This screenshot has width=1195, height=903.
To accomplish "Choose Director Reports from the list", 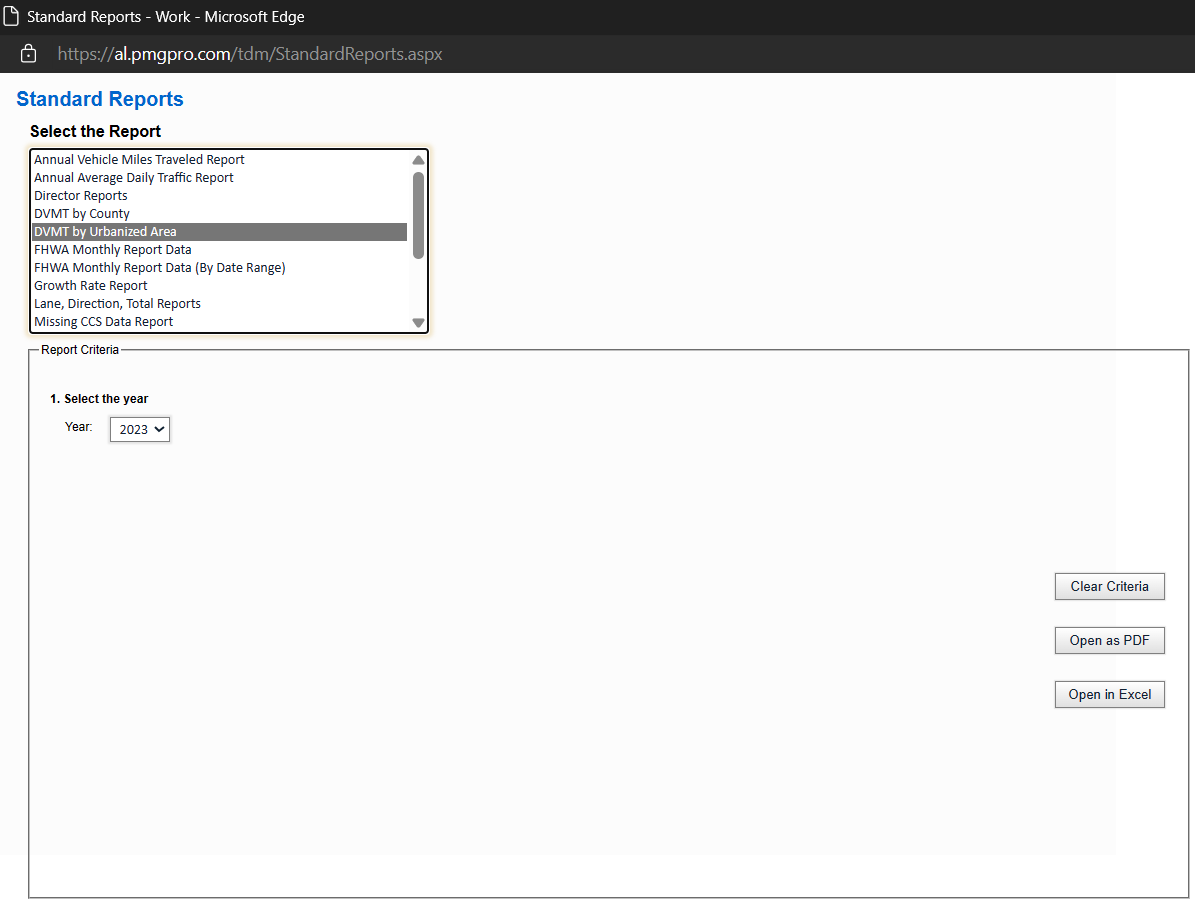I will click(x=219, y=196).
